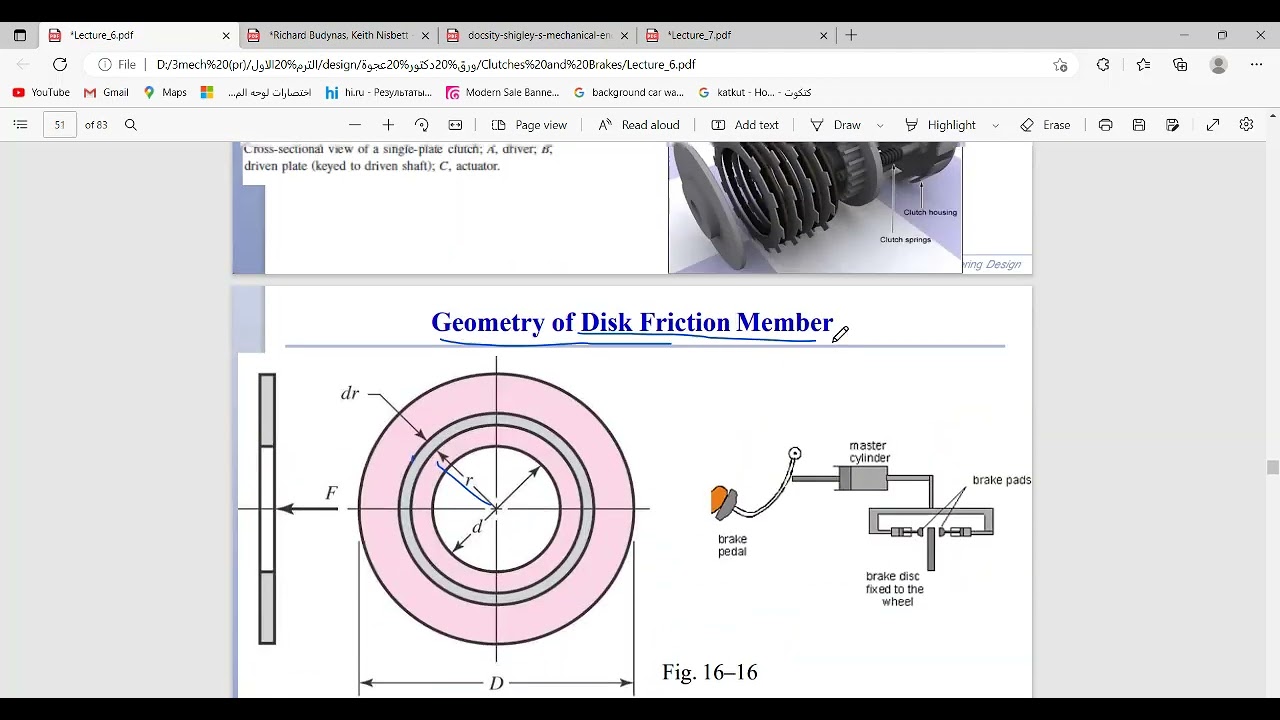Switch to the Lecture_6.pdf tab
This screenshot has height=720, width=1280.
(140, 35)
